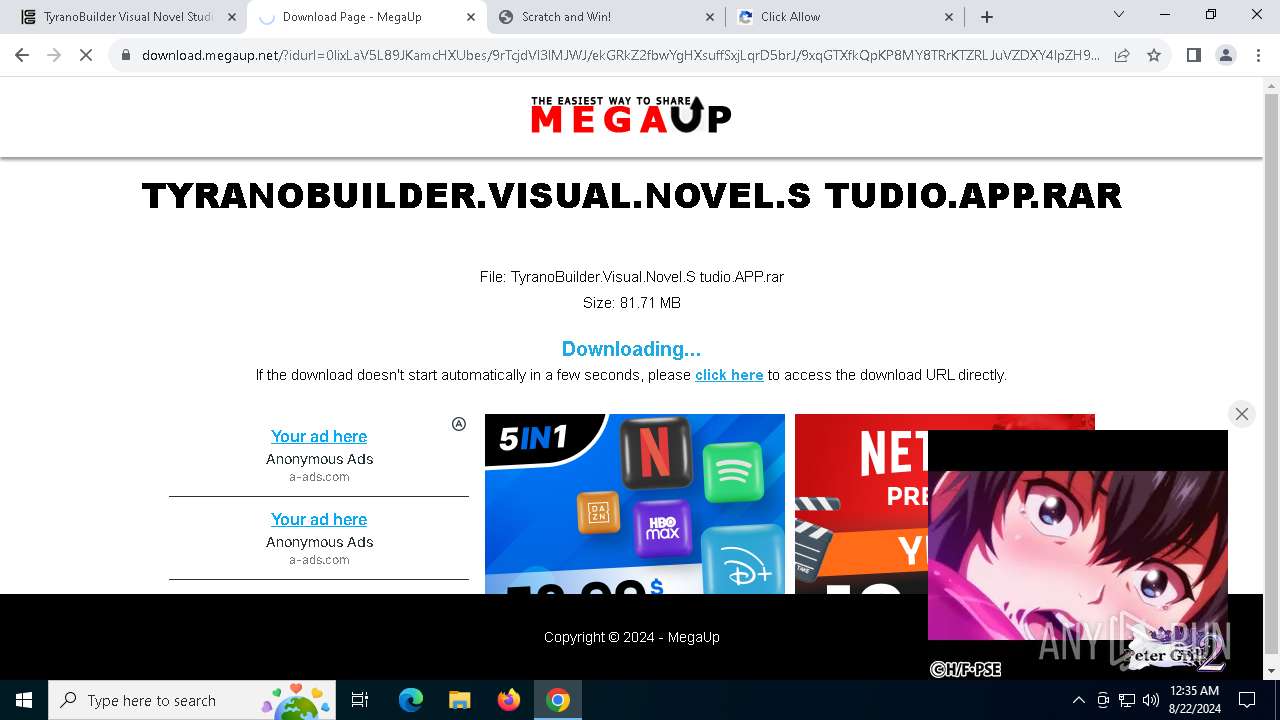Open Task View on taskbar
This screenshot has width=1280, height=720.
360,700
